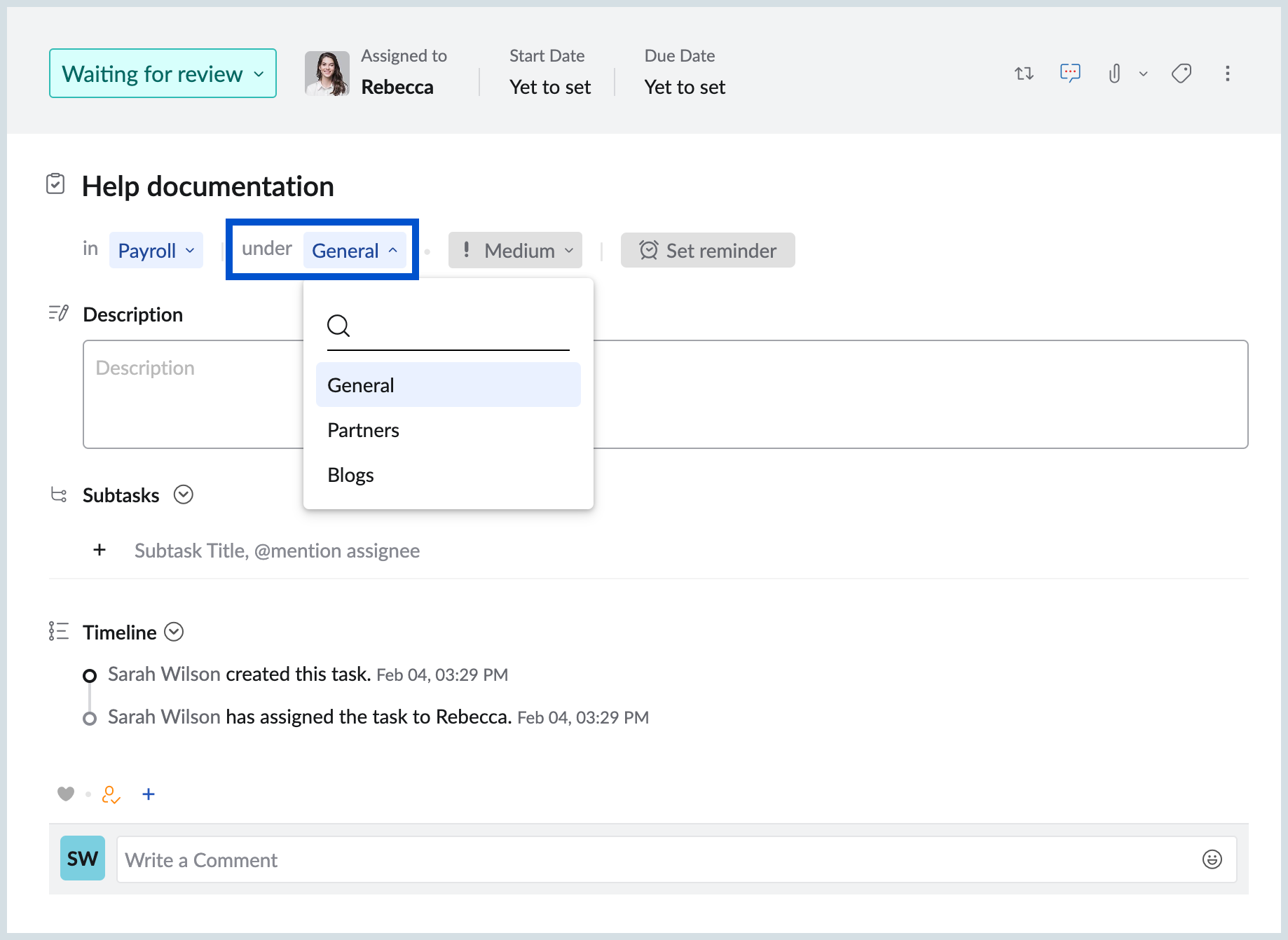Click the blue plus add follower icon
This screenshot has height=940, width=1288.
[149, 794]
